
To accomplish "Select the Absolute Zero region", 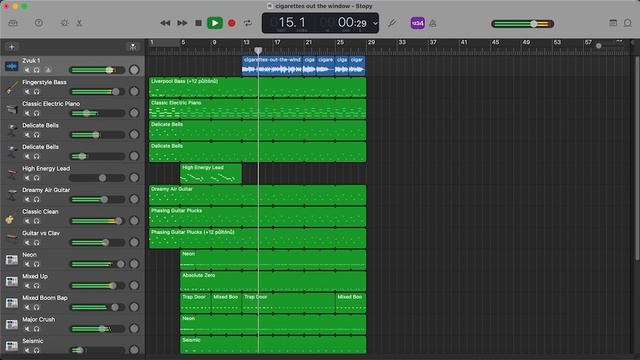I will pyautogui.click(x=273, y=281).
